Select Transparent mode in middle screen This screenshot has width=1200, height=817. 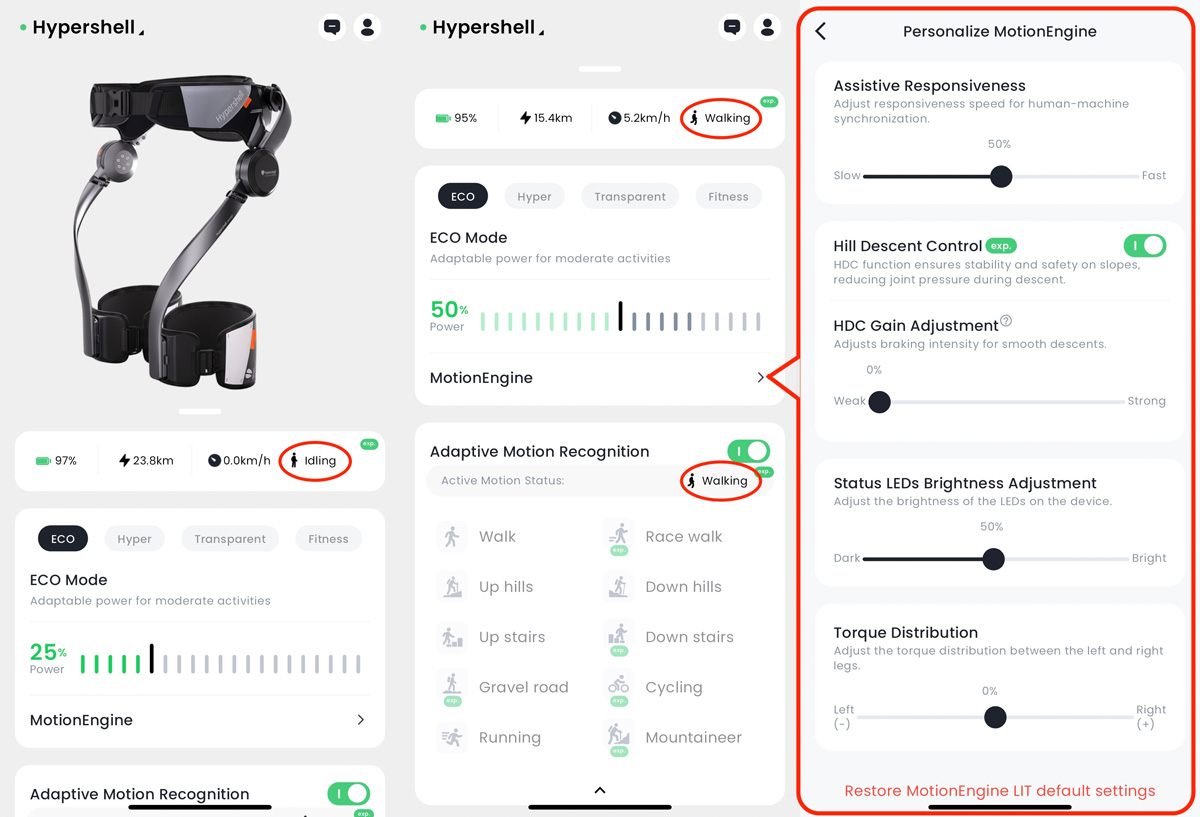[630, 196]
